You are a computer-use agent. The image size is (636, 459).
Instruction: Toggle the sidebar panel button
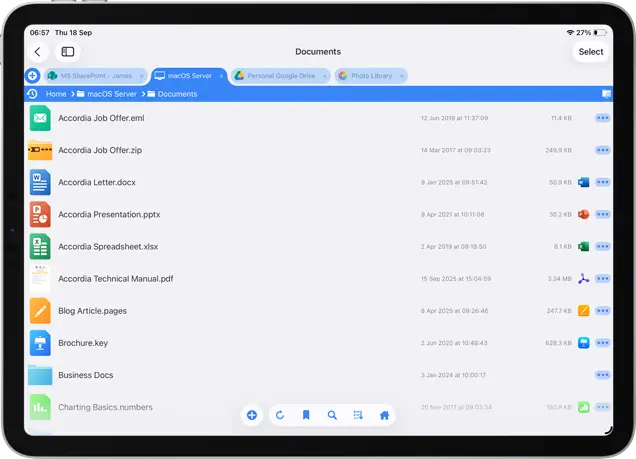click(x=68, y=52)
